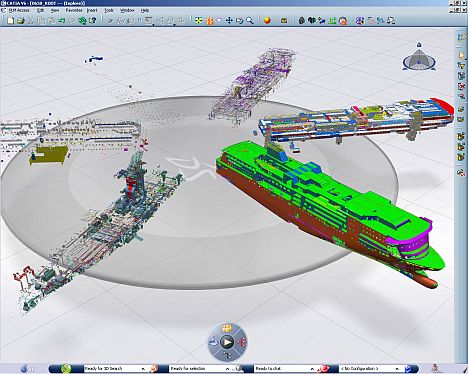Screen dimensions: 468x374
Task: Open the Favorites menu
Action: click(x=74, y=10)
